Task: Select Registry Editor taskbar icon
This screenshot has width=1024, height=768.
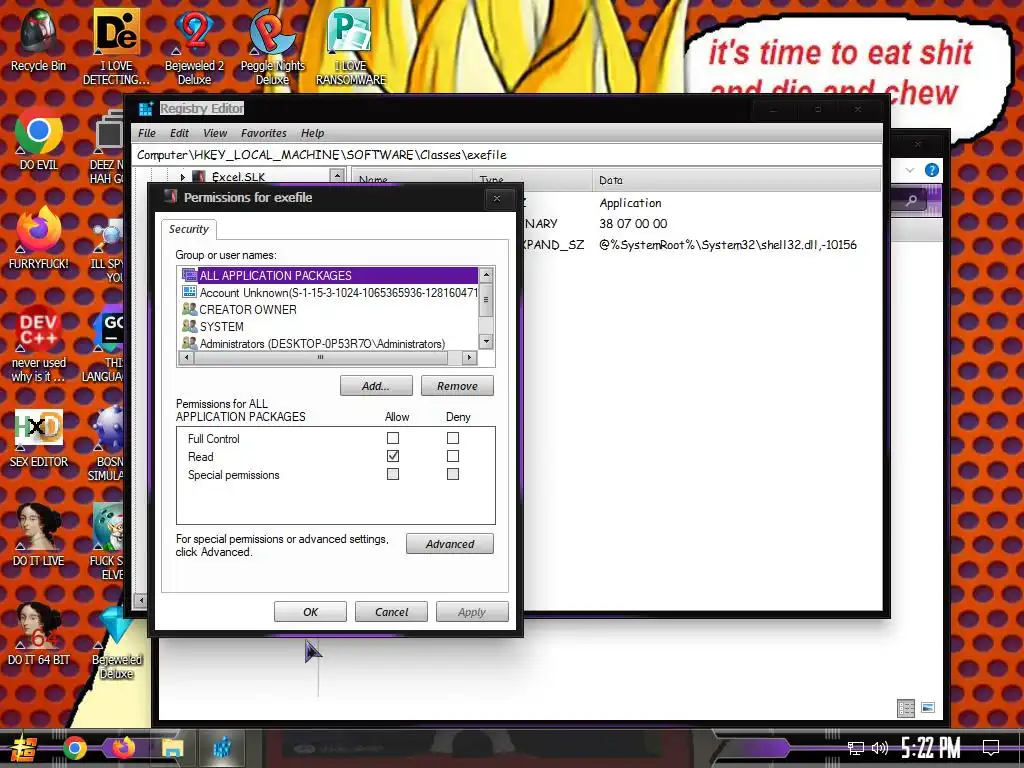Action: tap(222, 748)
